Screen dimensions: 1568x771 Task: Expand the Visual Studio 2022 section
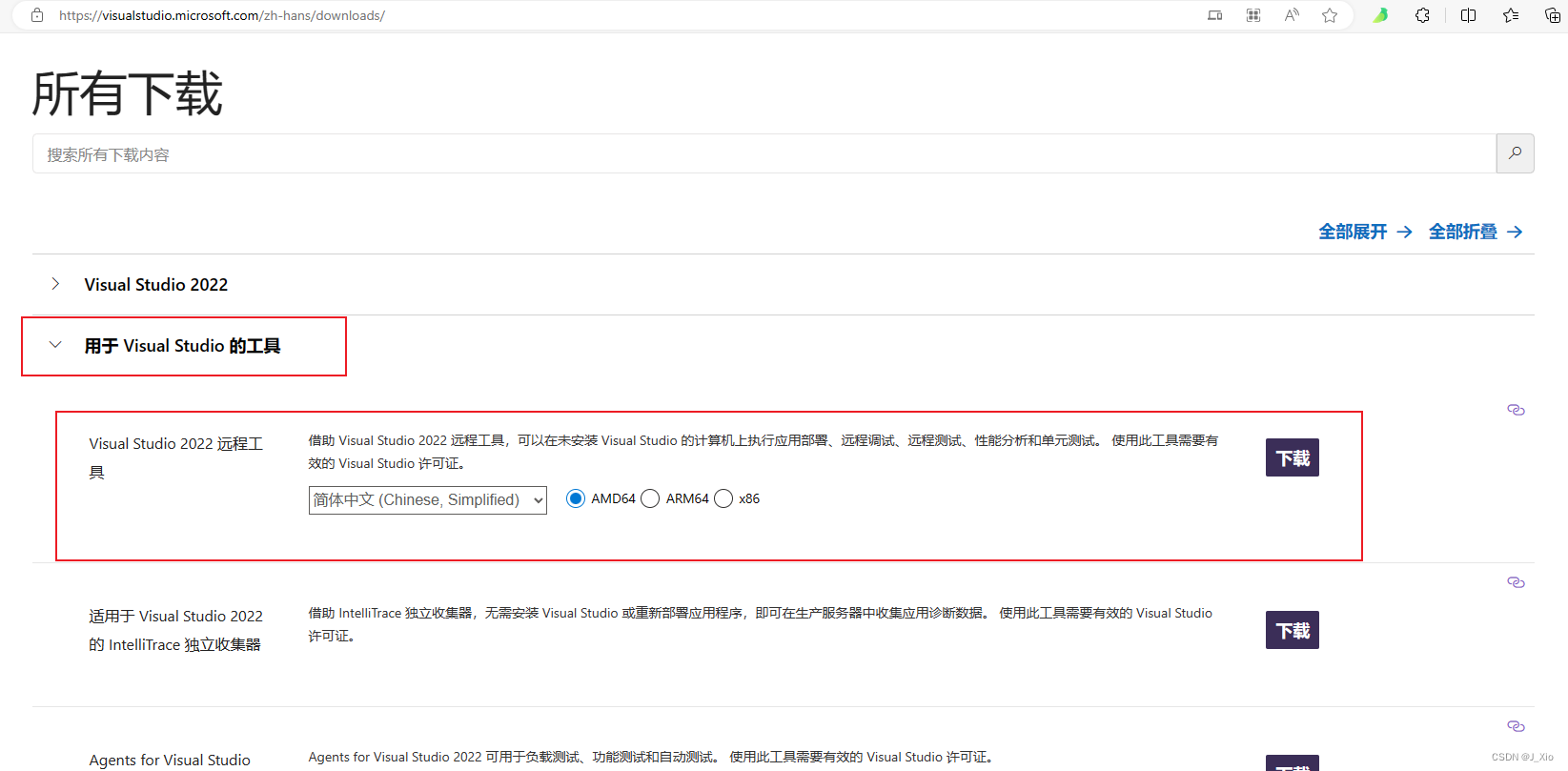[55, 284]
